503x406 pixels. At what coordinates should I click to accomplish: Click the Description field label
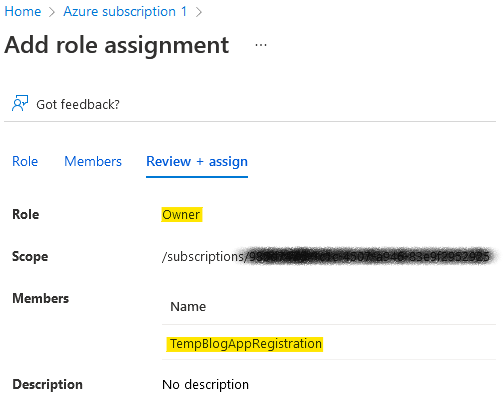tap(47, 385)
